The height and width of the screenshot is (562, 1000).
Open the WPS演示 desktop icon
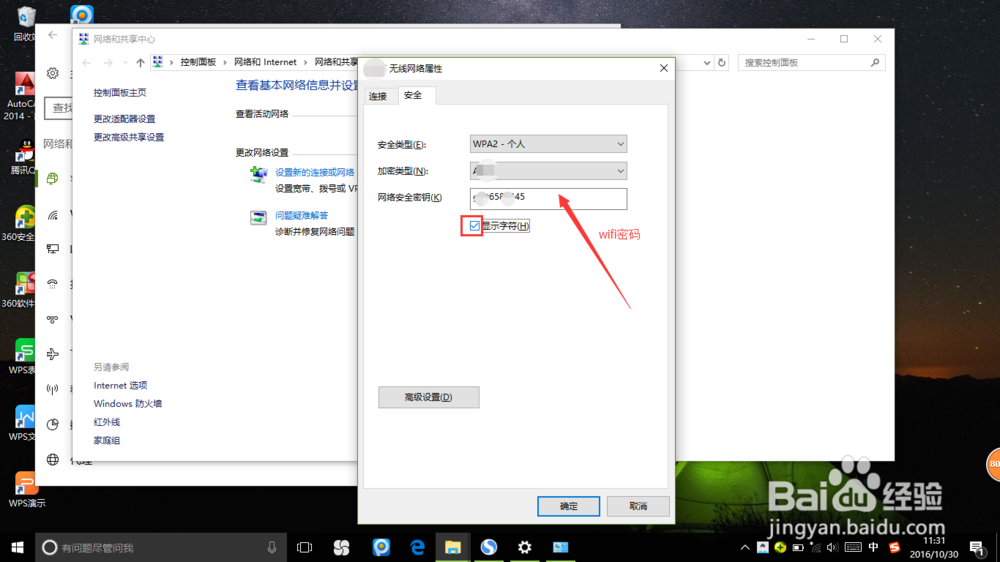point(26,490)
